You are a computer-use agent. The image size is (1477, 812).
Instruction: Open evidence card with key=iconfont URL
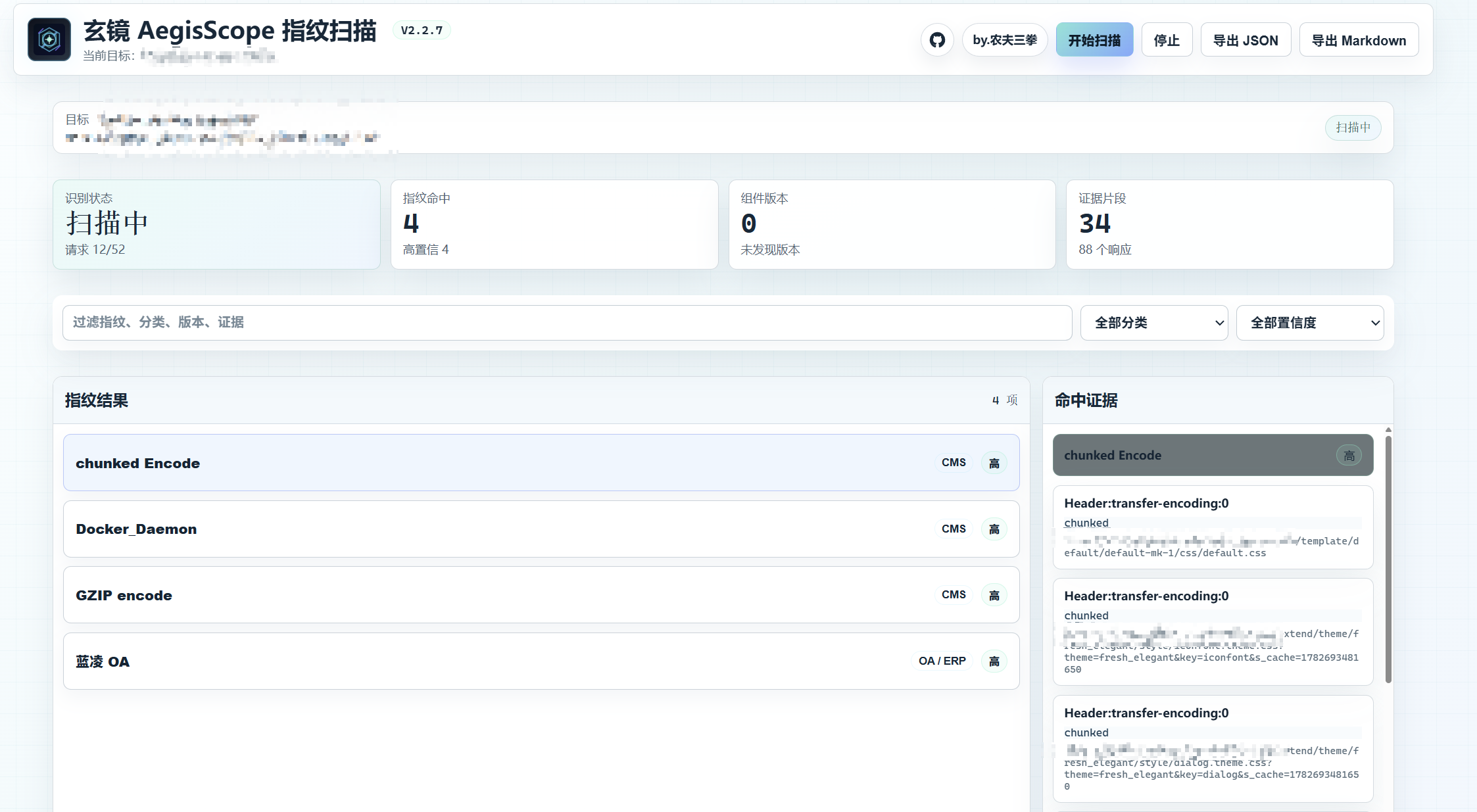[x=1213, y=632]
